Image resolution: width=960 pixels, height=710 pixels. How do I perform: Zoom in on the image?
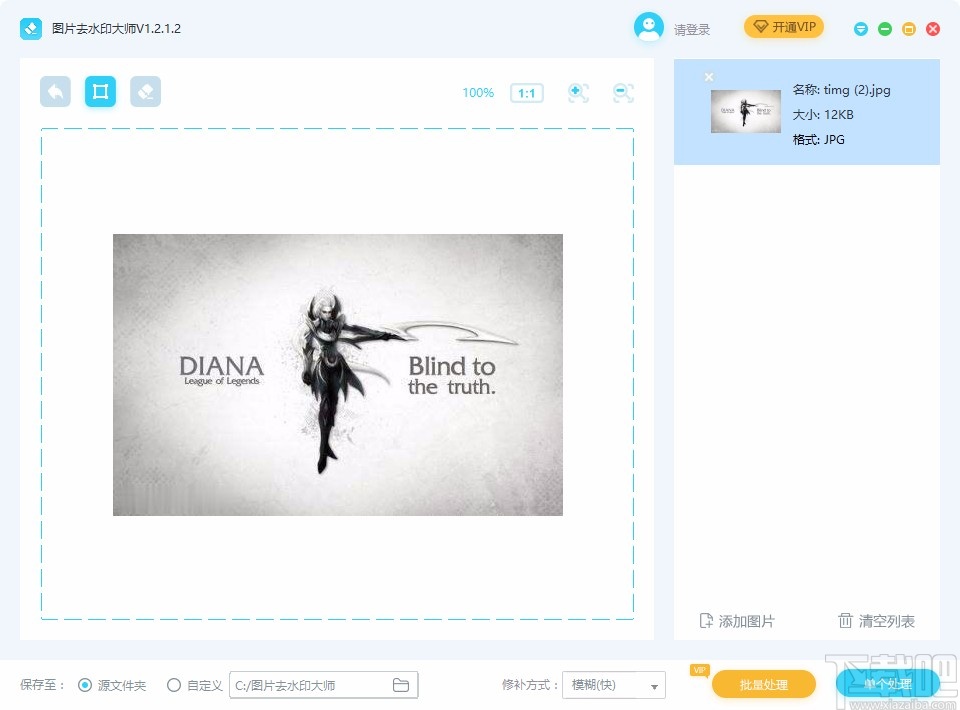[x=578, y=92]
